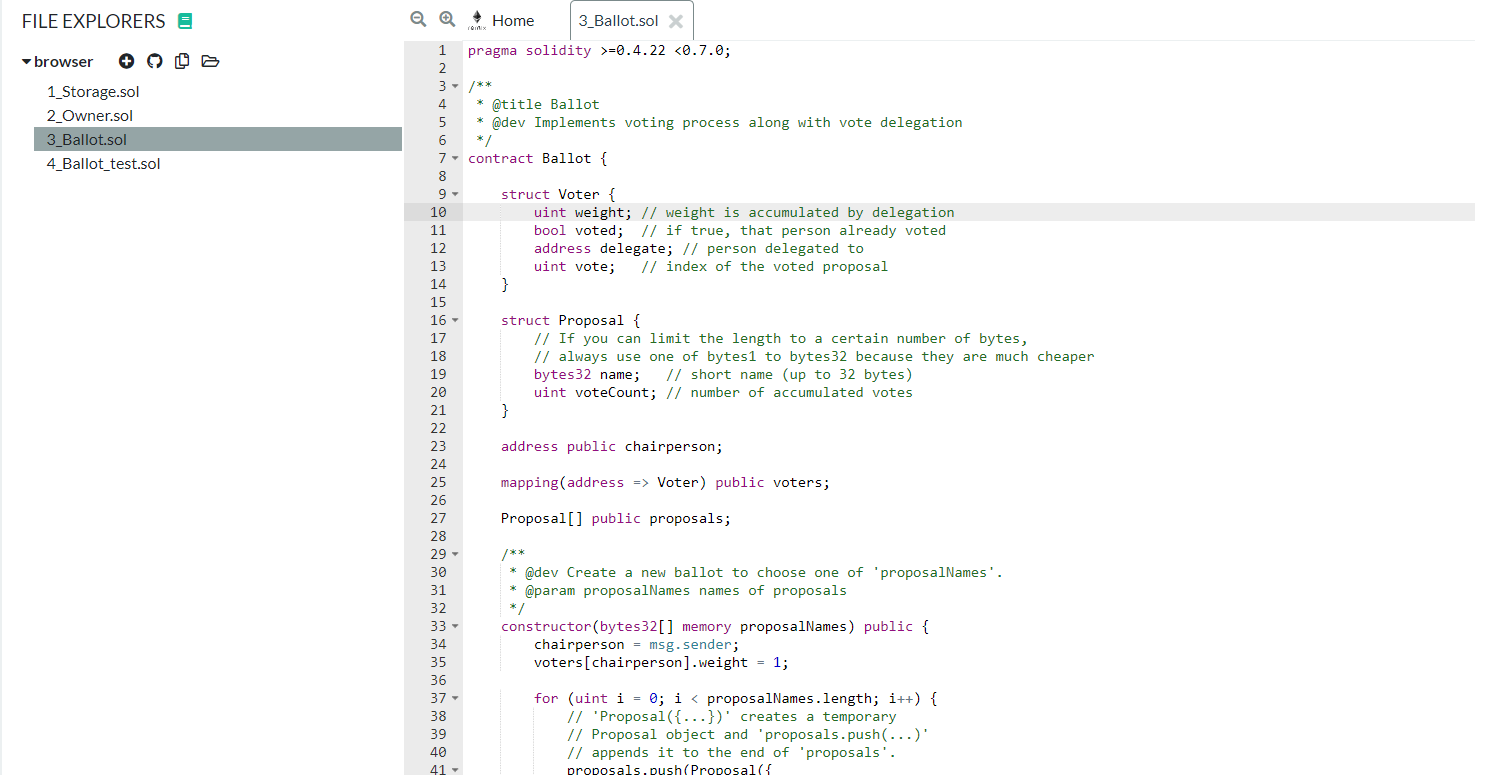Image resolution: width=1511 pixels, height=775 pixels.
Task: Close the 3_Ballot.sol tab
Action: pos(676,21)
